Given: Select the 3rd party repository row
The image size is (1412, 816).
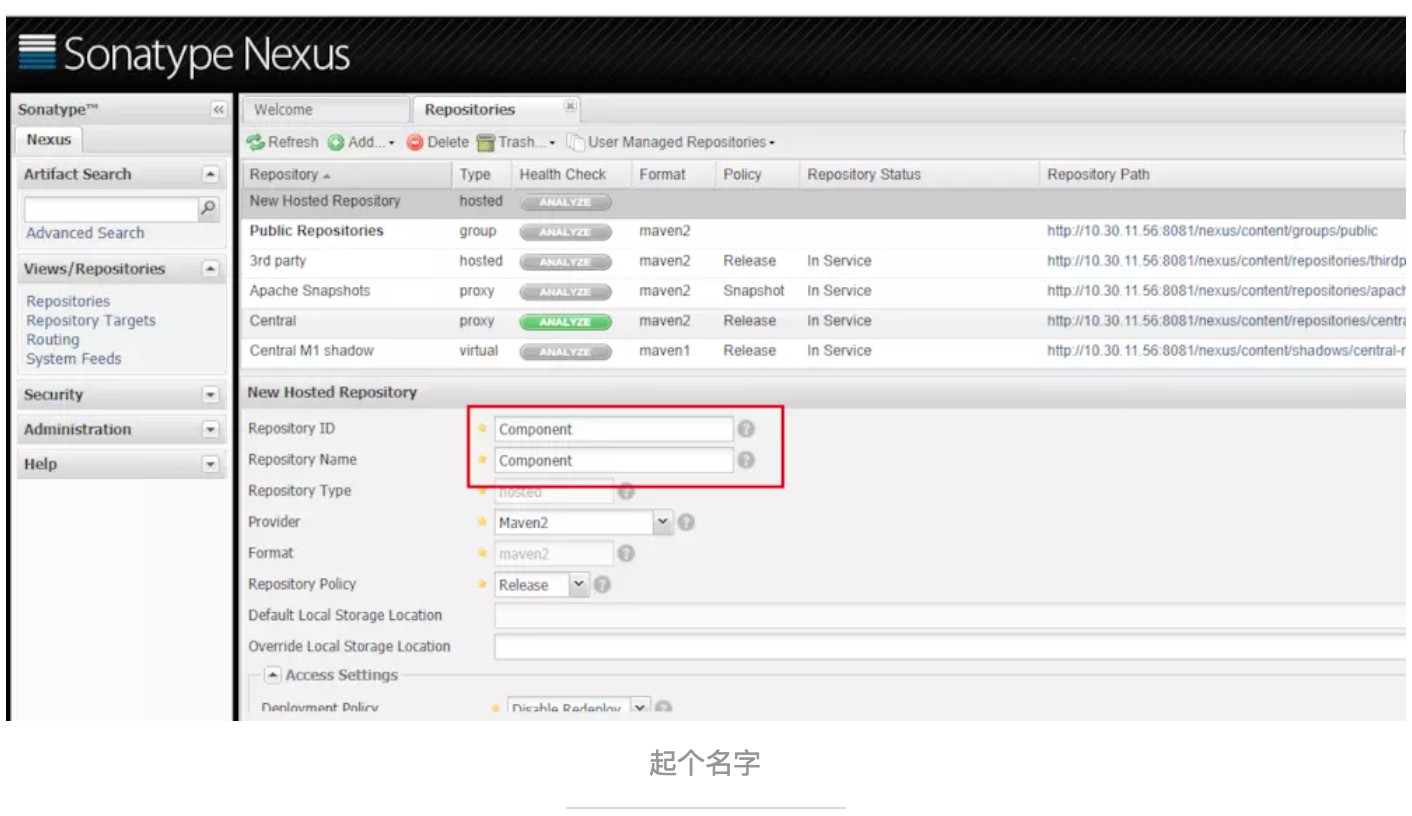Looking at the screenshot, I should tap(825, 261).
